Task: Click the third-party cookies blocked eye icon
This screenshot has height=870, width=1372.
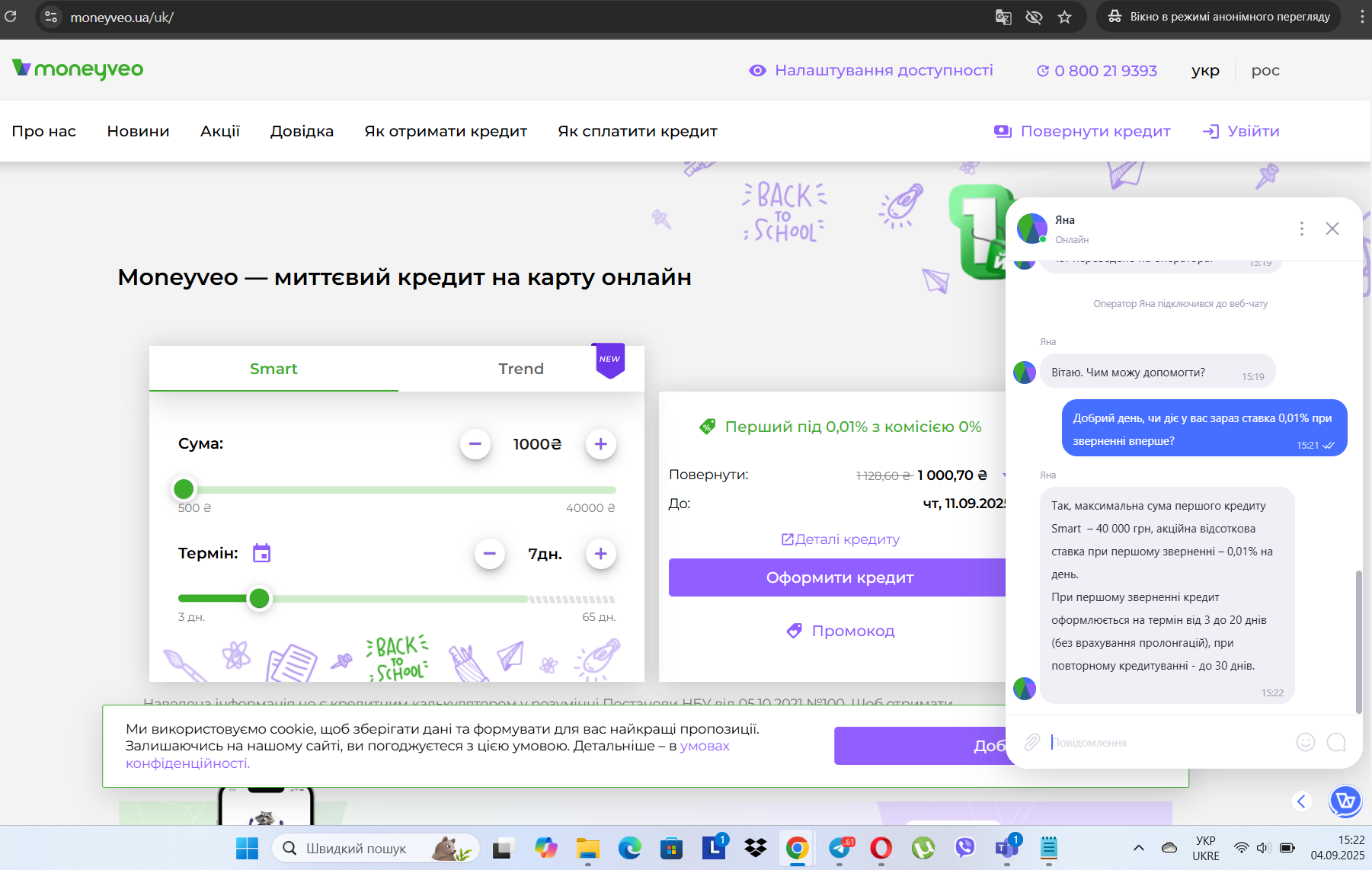Action: 1034,17
